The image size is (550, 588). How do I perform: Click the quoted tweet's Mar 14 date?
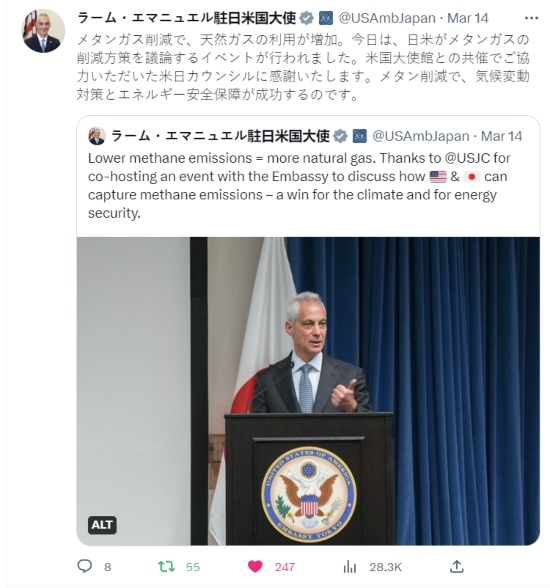[x=501, y=136]
